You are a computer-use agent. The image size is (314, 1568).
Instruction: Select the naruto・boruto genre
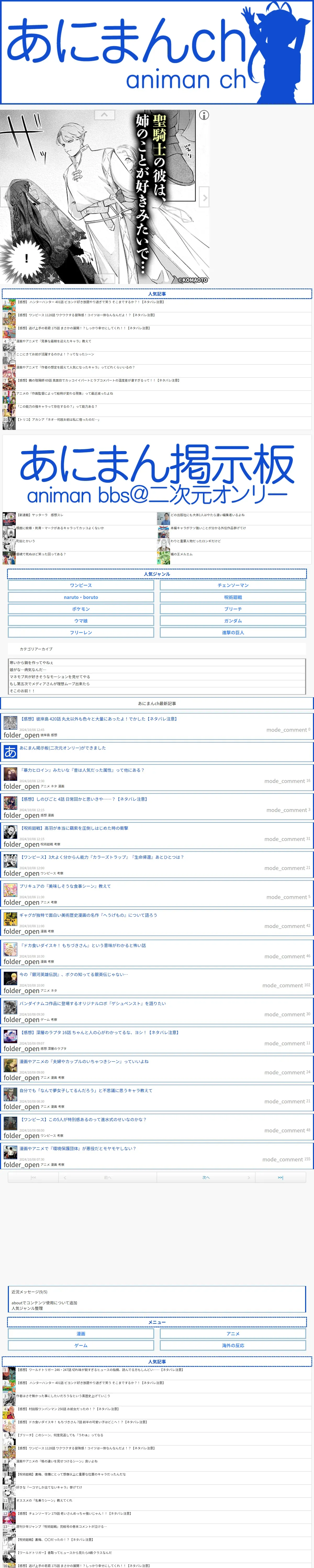81,597
